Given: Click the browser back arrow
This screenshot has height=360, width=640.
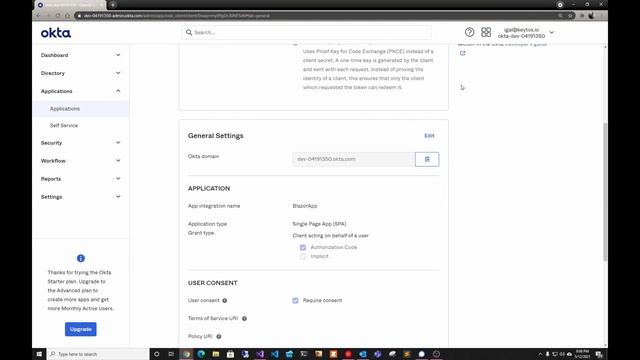Looking at the screenshot, I should point(38,16).
